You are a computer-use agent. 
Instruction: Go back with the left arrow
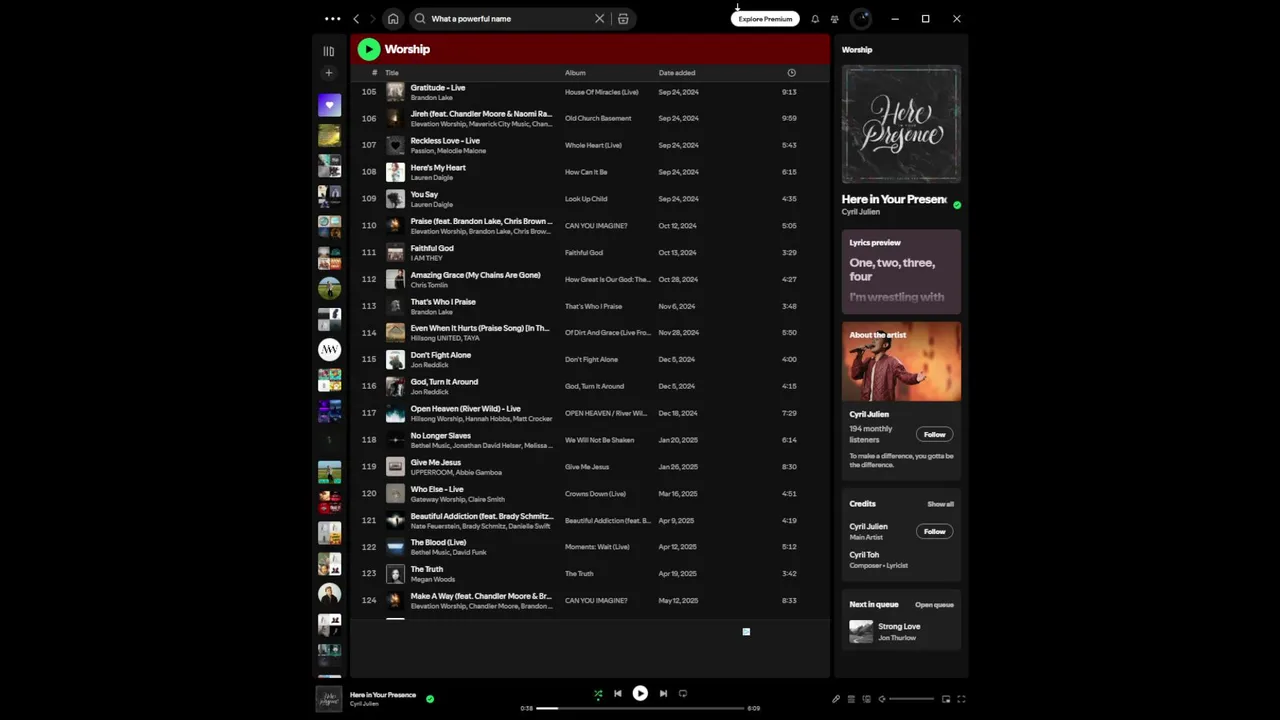tap(356, 19)
